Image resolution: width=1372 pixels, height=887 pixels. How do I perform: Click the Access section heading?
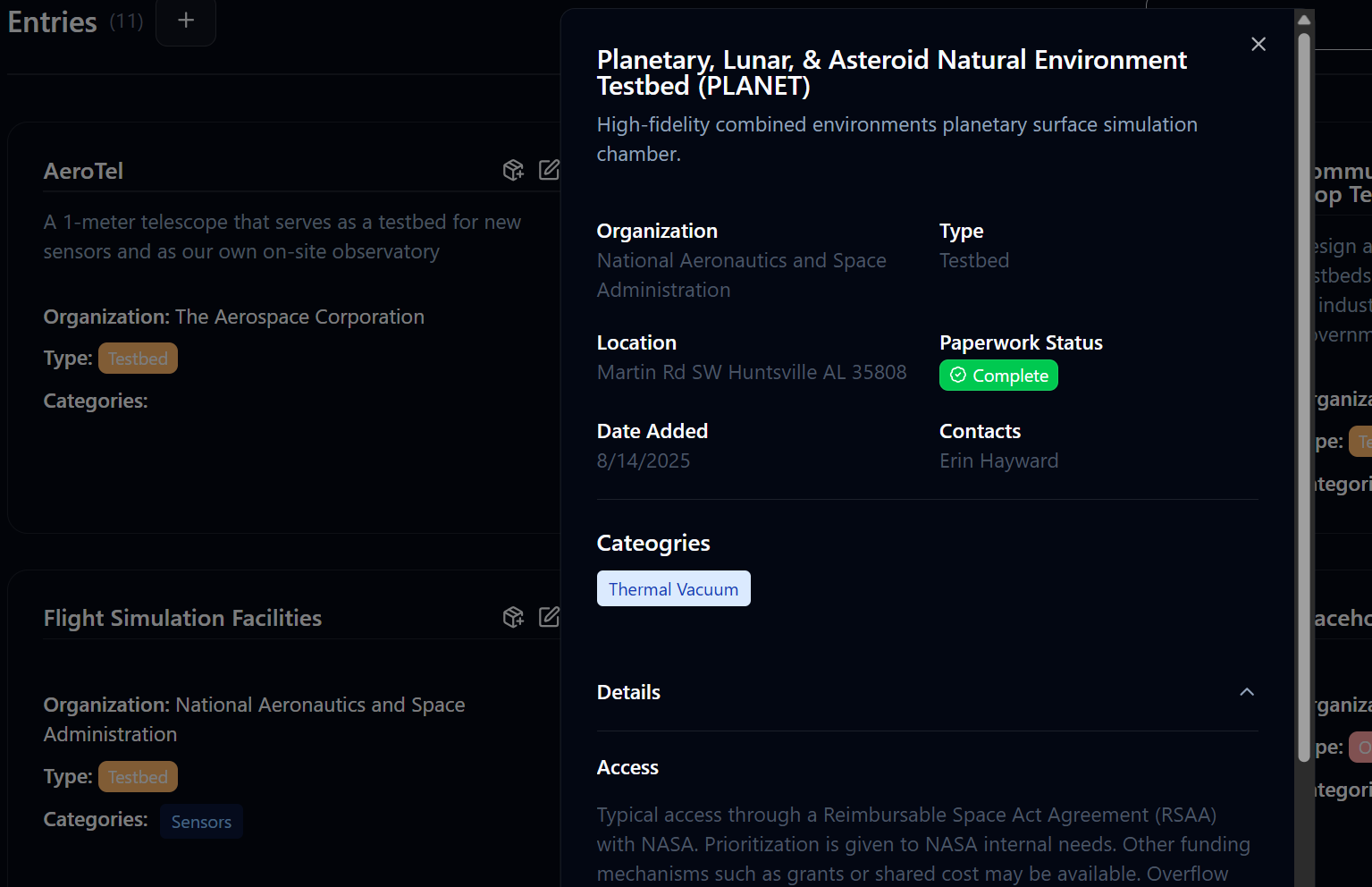coord(627,767)
